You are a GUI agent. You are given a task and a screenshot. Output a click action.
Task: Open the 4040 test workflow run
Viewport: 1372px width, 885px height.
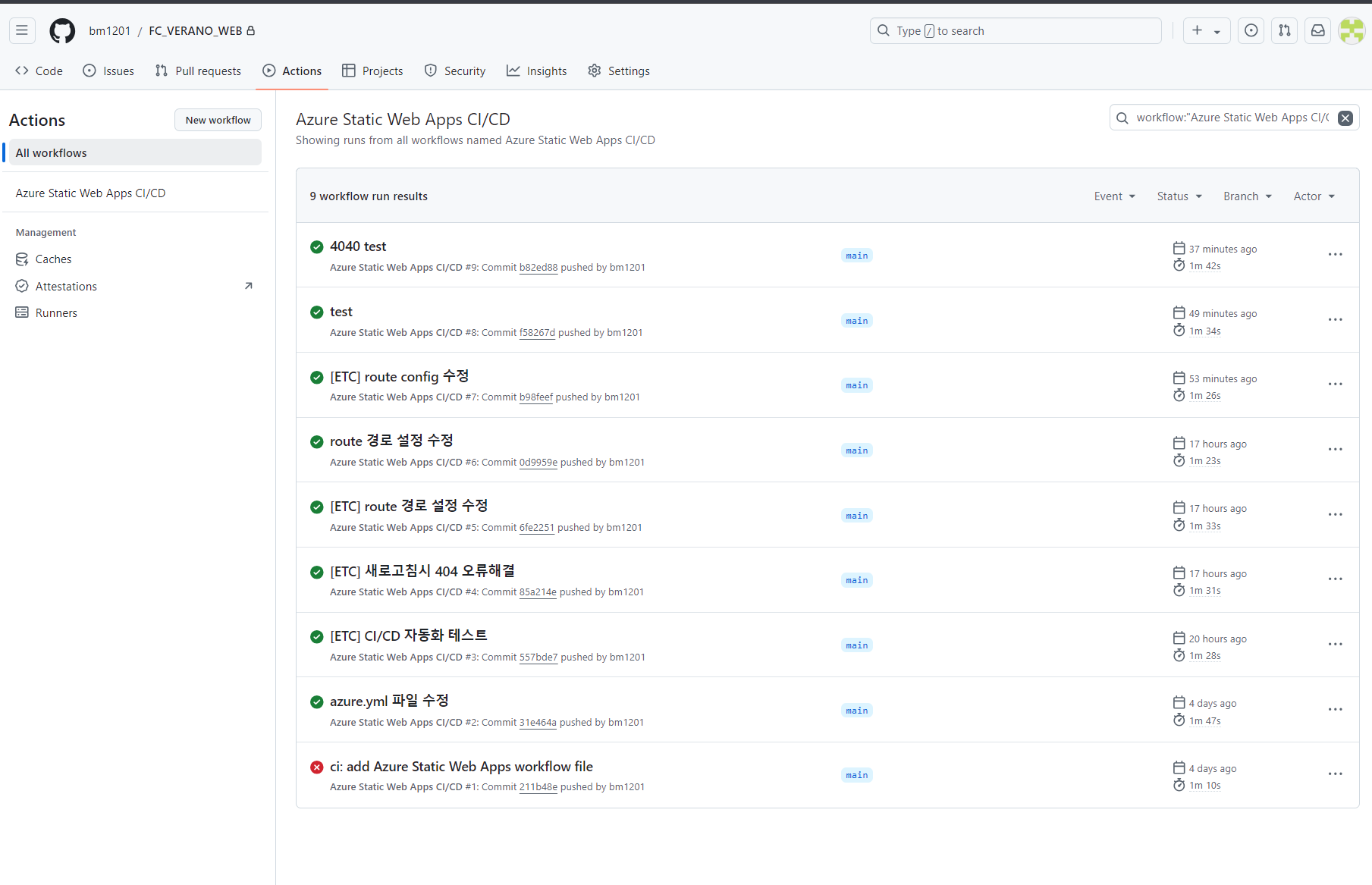pyautogui.click(x=358, y=246)
